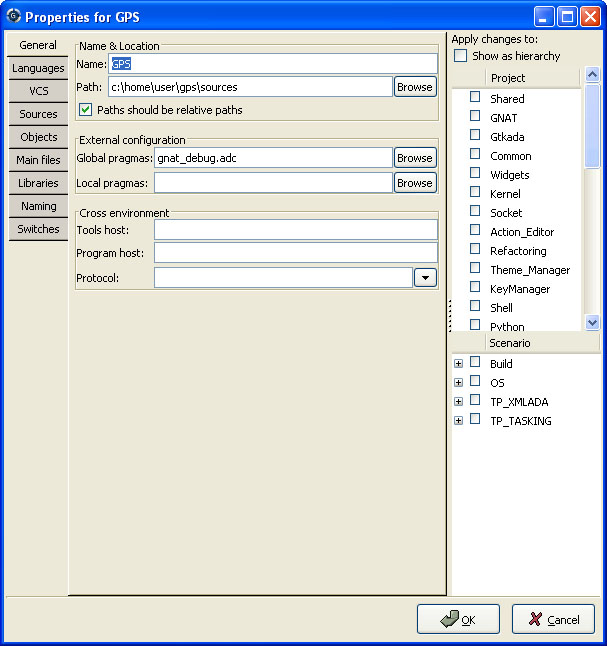The height and width of the screenshot is (646, 607).
Task: Click the project list scroll down arrow
Action: point(592,322)
